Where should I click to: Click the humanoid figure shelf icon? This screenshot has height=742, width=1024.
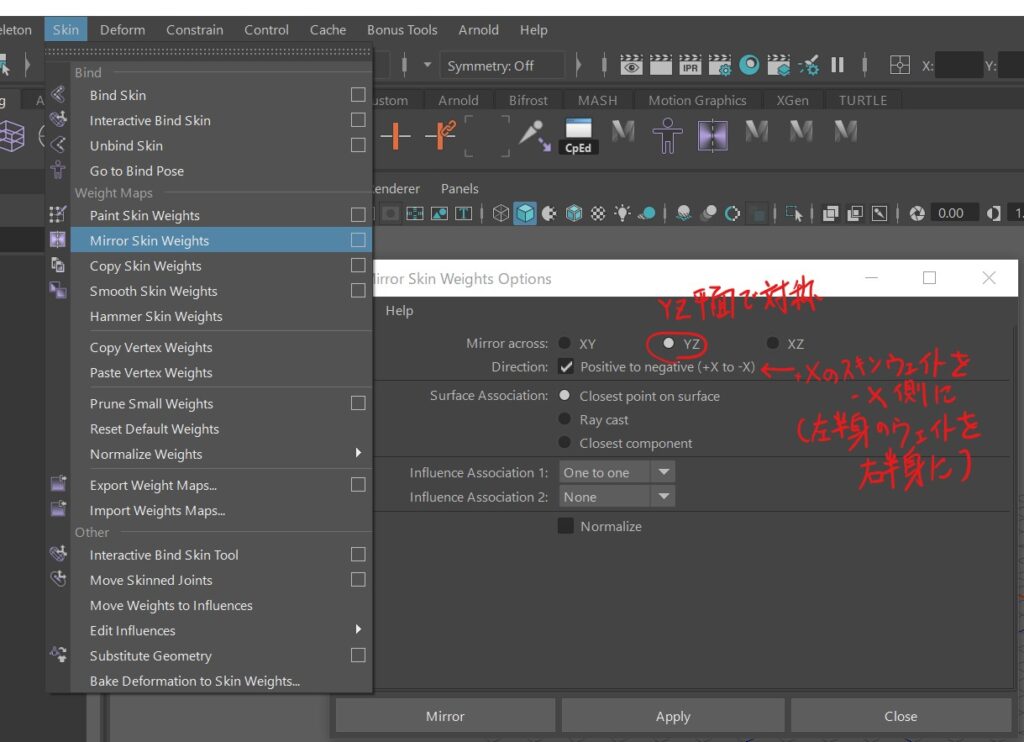(667, 136)
